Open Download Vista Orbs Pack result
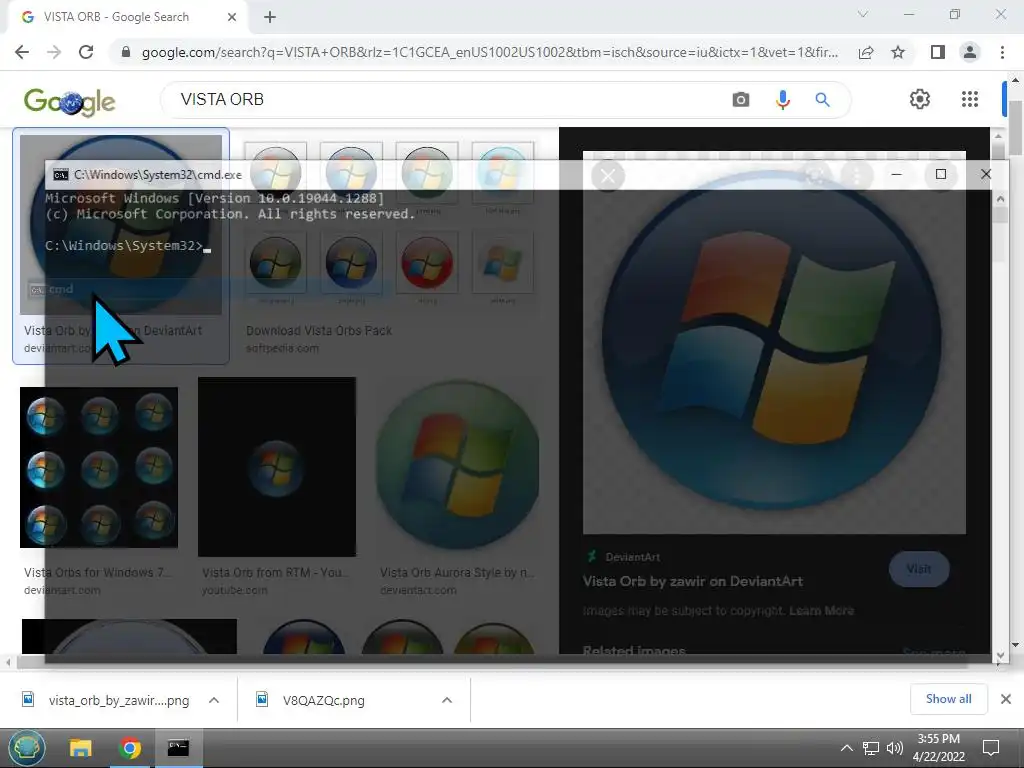Screen dimensions: 1024x768 [319, 330]
